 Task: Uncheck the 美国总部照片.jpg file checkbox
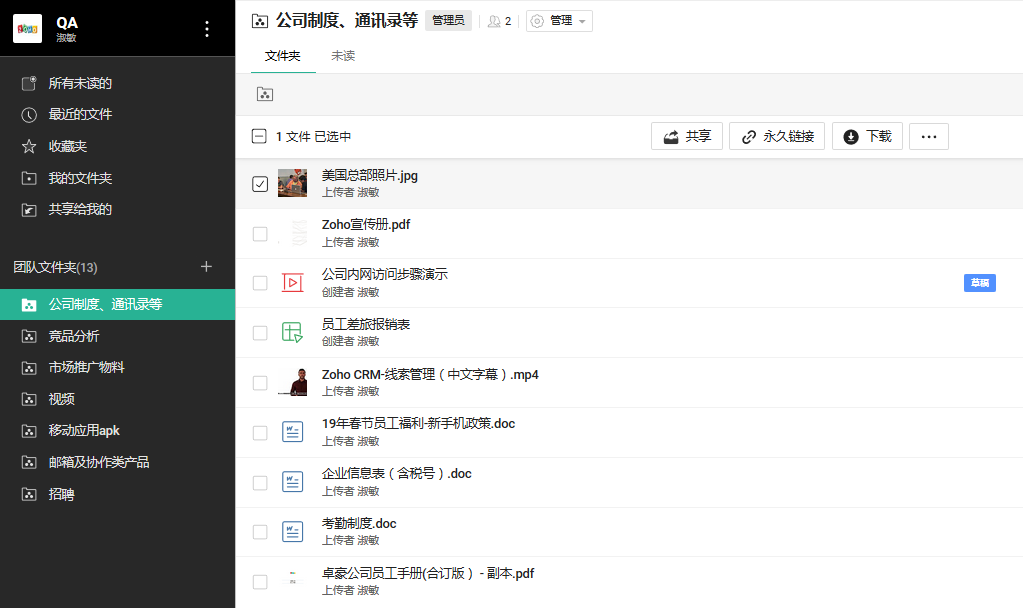[x=260, y=184]
